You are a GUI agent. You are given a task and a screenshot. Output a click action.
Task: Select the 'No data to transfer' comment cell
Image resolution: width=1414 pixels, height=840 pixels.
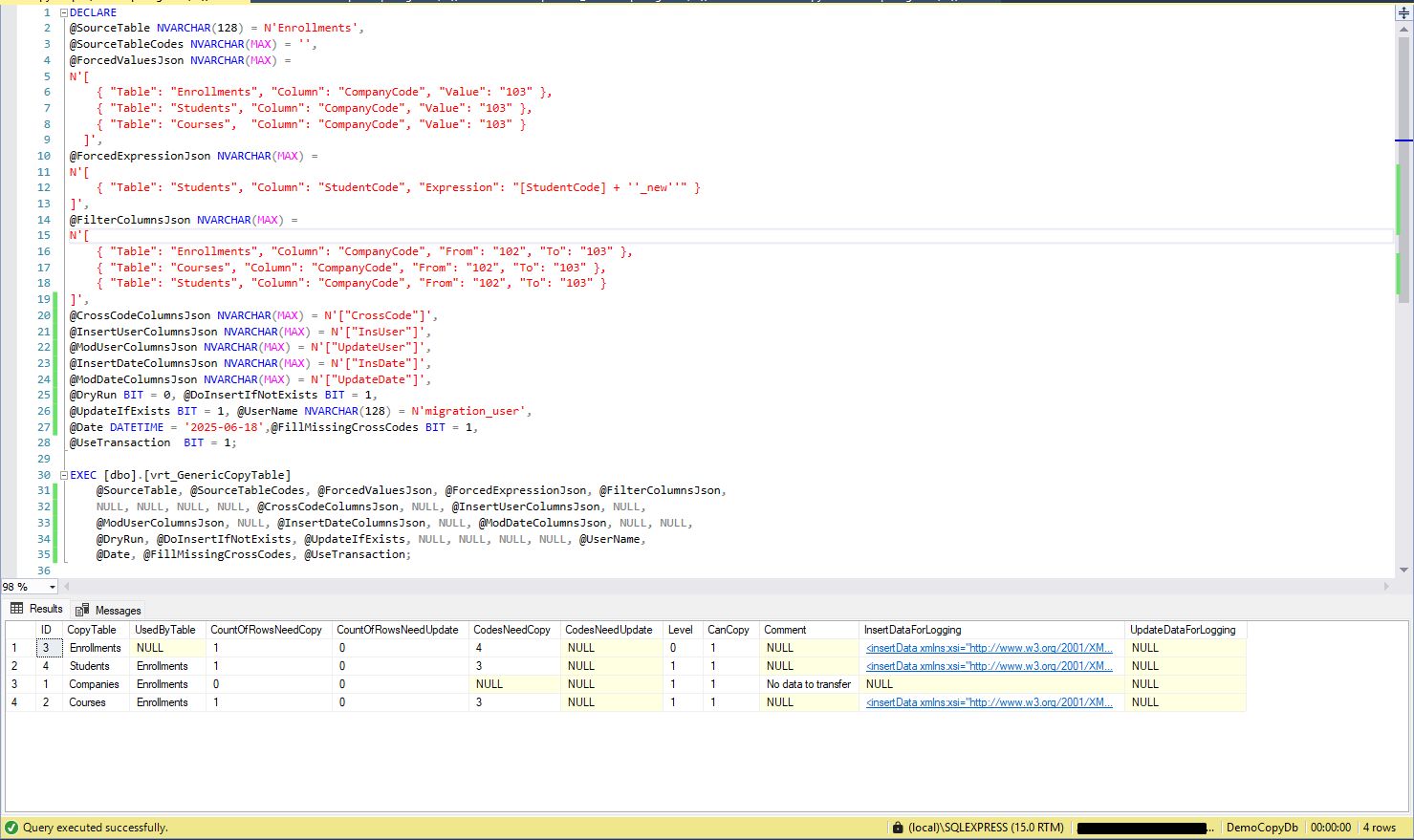point(808,684)
